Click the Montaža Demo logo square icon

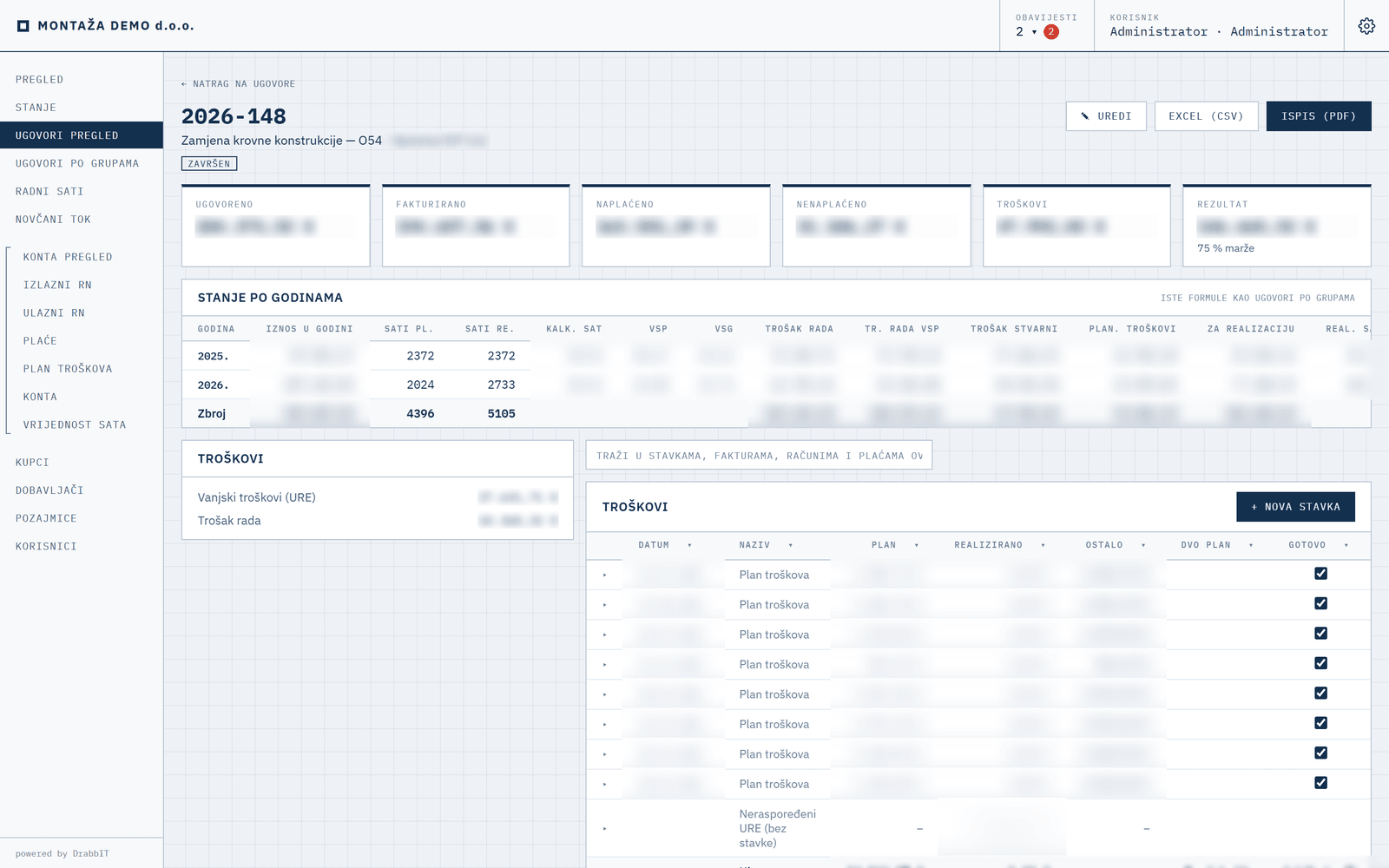pyautogui.click(x=23, y=26)
